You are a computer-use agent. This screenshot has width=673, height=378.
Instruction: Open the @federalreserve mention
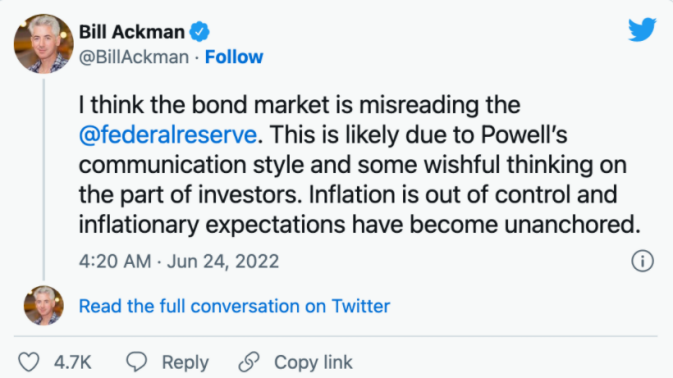[168, 135]
